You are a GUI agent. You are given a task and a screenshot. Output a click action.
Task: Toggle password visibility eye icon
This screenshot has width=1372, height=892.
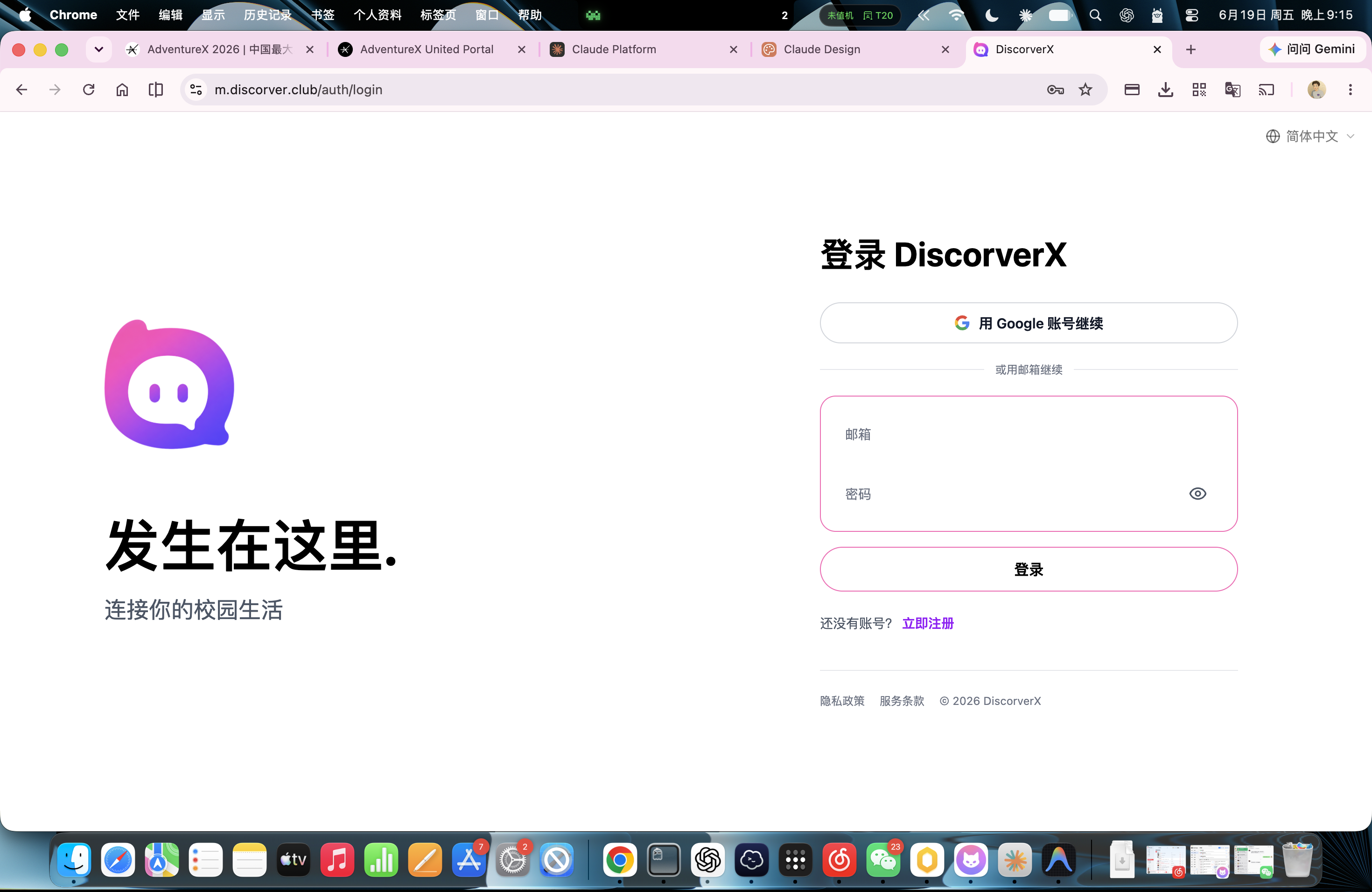coord(1197,494)
